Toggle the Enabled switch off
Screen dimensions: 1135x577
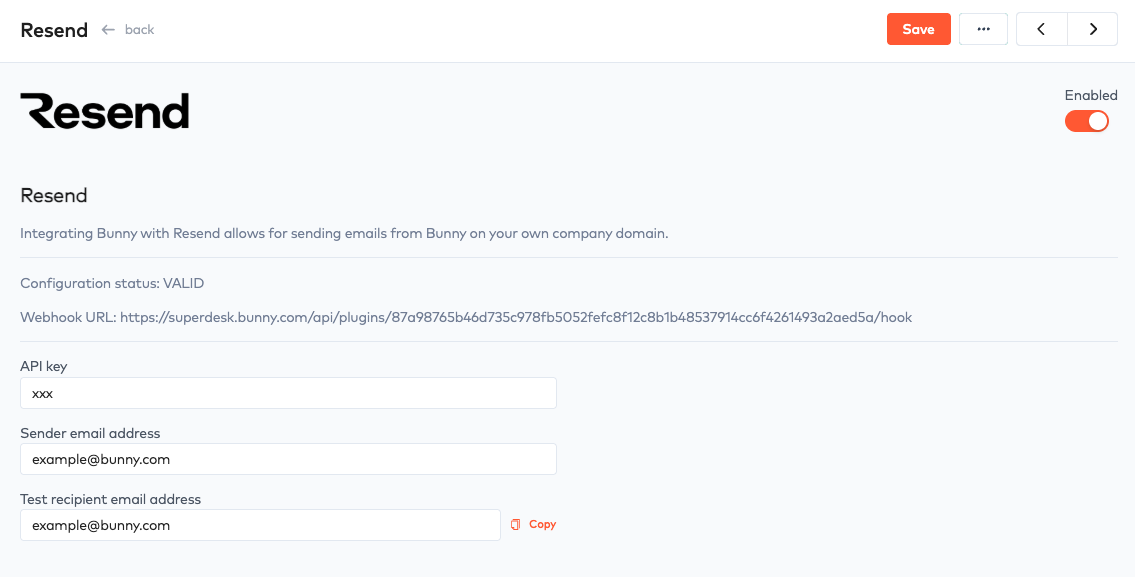pos(1087,121)
